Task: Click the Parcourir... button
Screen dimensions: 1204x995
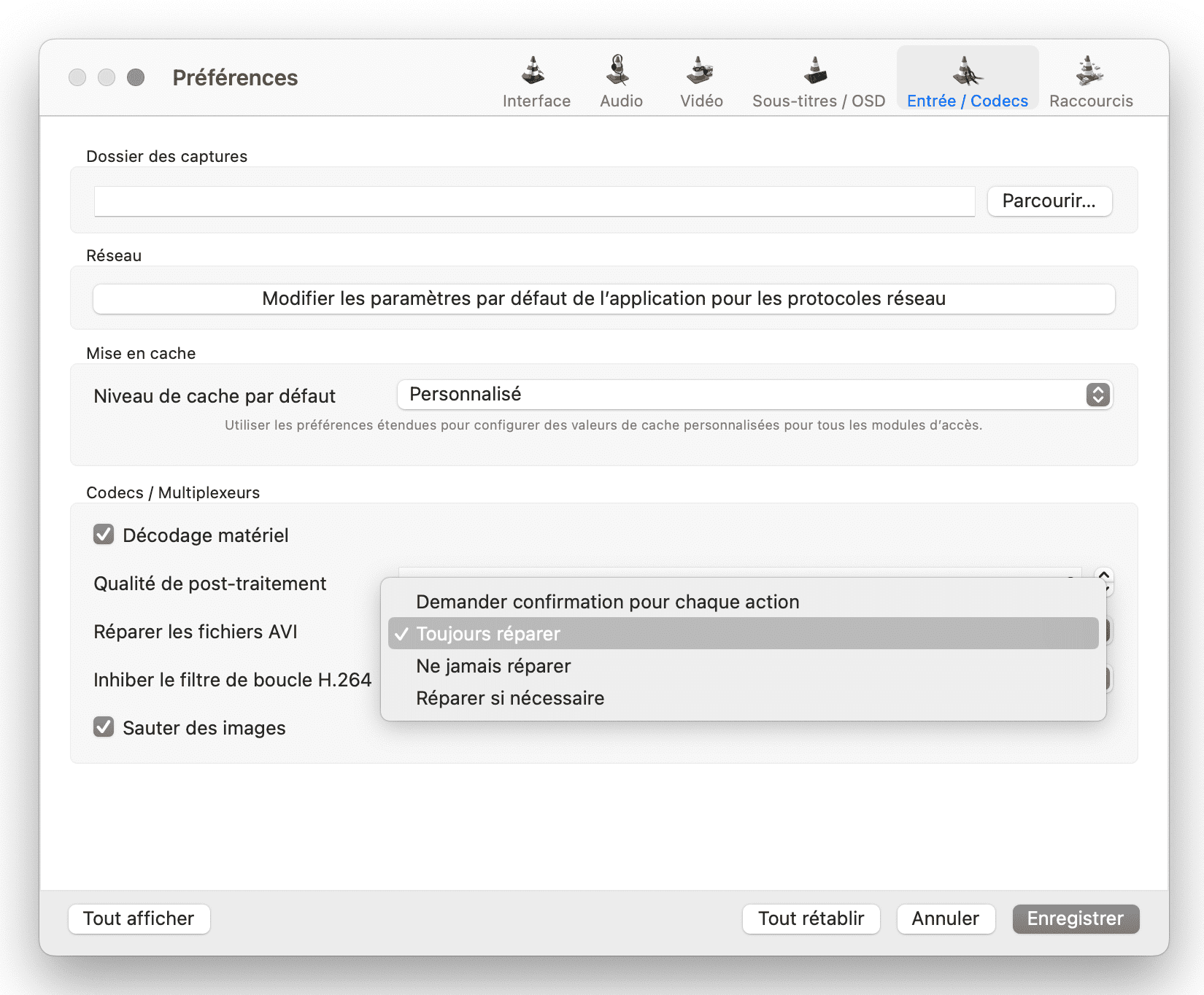Action: [1049, 201]
